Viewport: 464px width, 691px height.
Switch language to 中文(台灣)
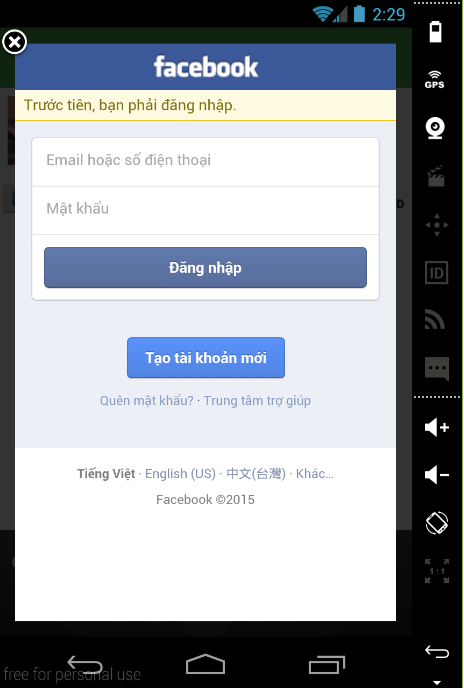pos(256,474)
